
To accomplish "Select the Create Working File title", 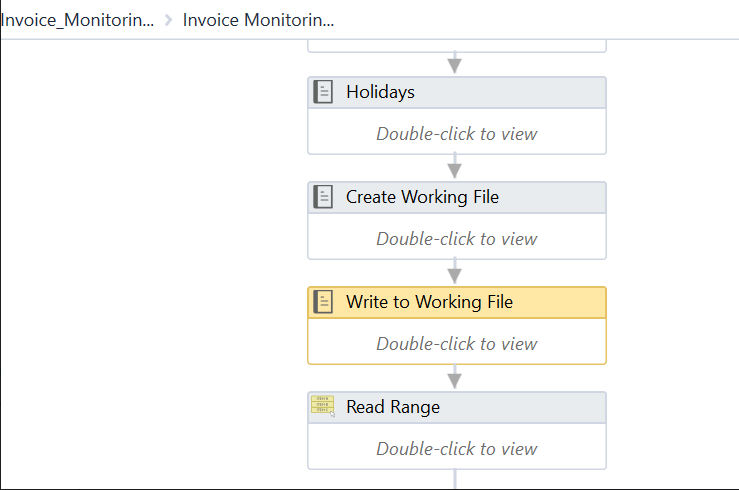I will 422,197.
